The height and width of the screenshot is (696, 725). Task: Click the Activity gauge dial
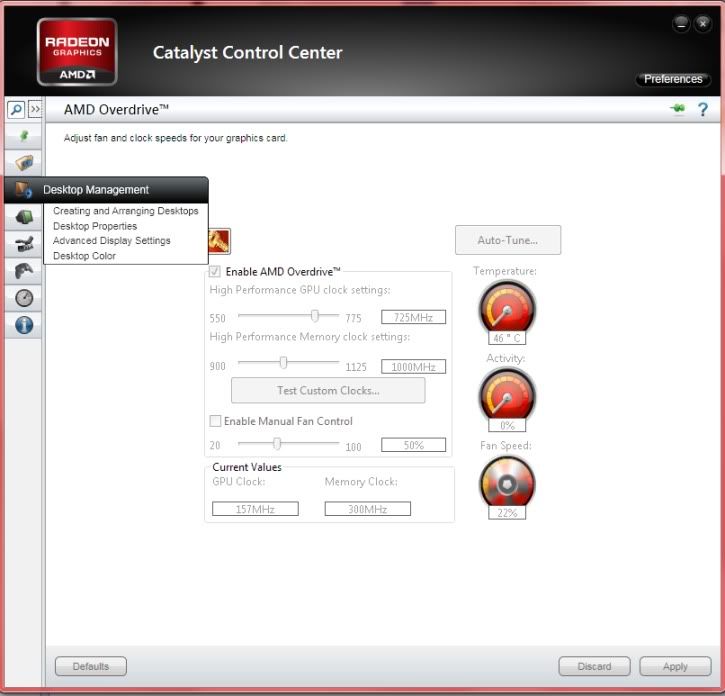point(507,394)
